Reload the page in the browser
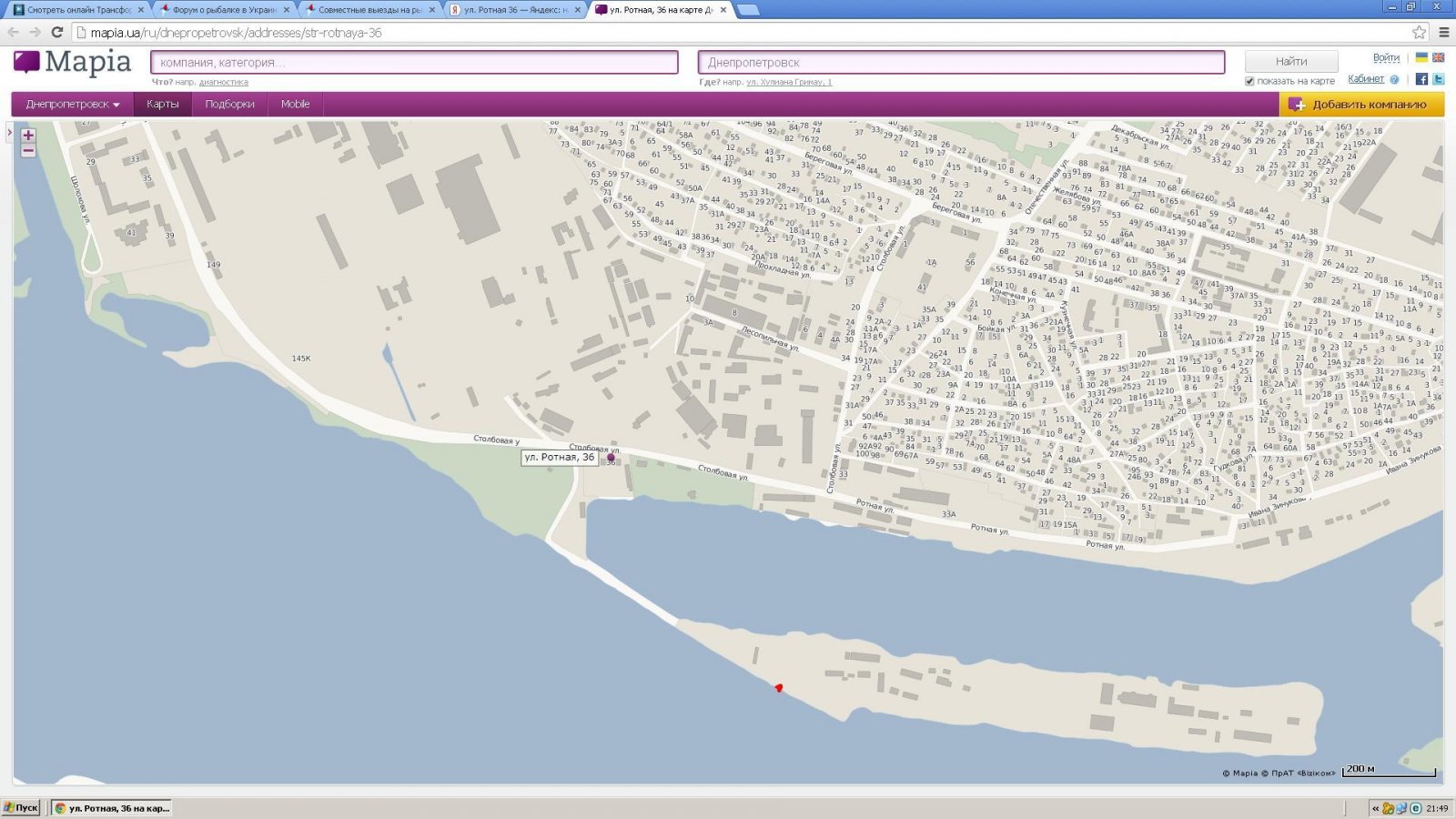The image size is (1456, 819). click(56, 32)
